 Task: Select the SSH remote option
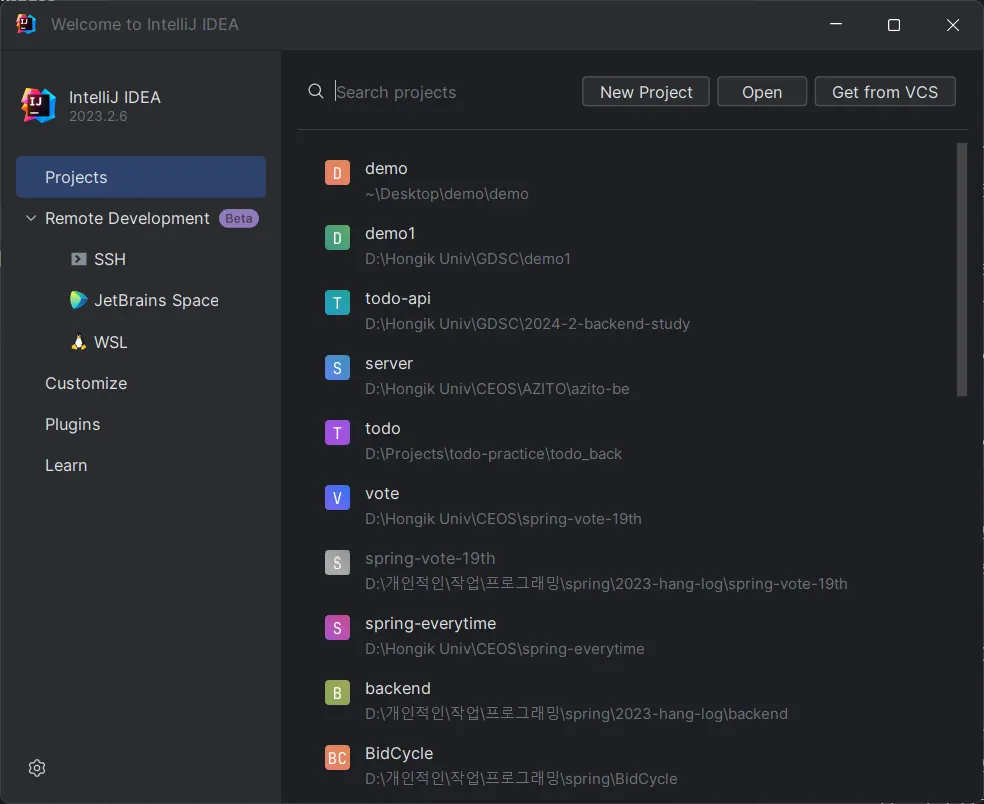click(110, 259)
